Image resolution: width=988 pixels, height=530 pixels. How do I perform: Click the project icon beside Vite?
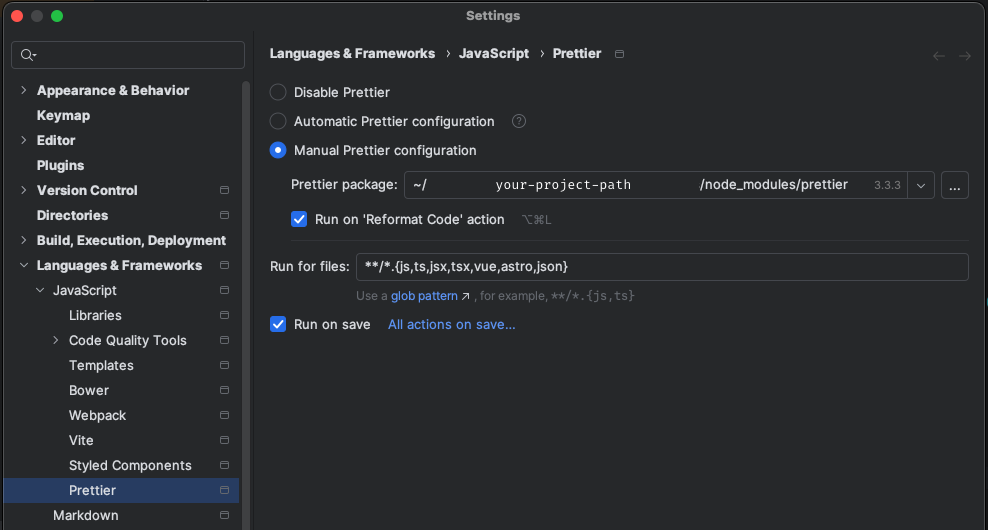(224, 441)
